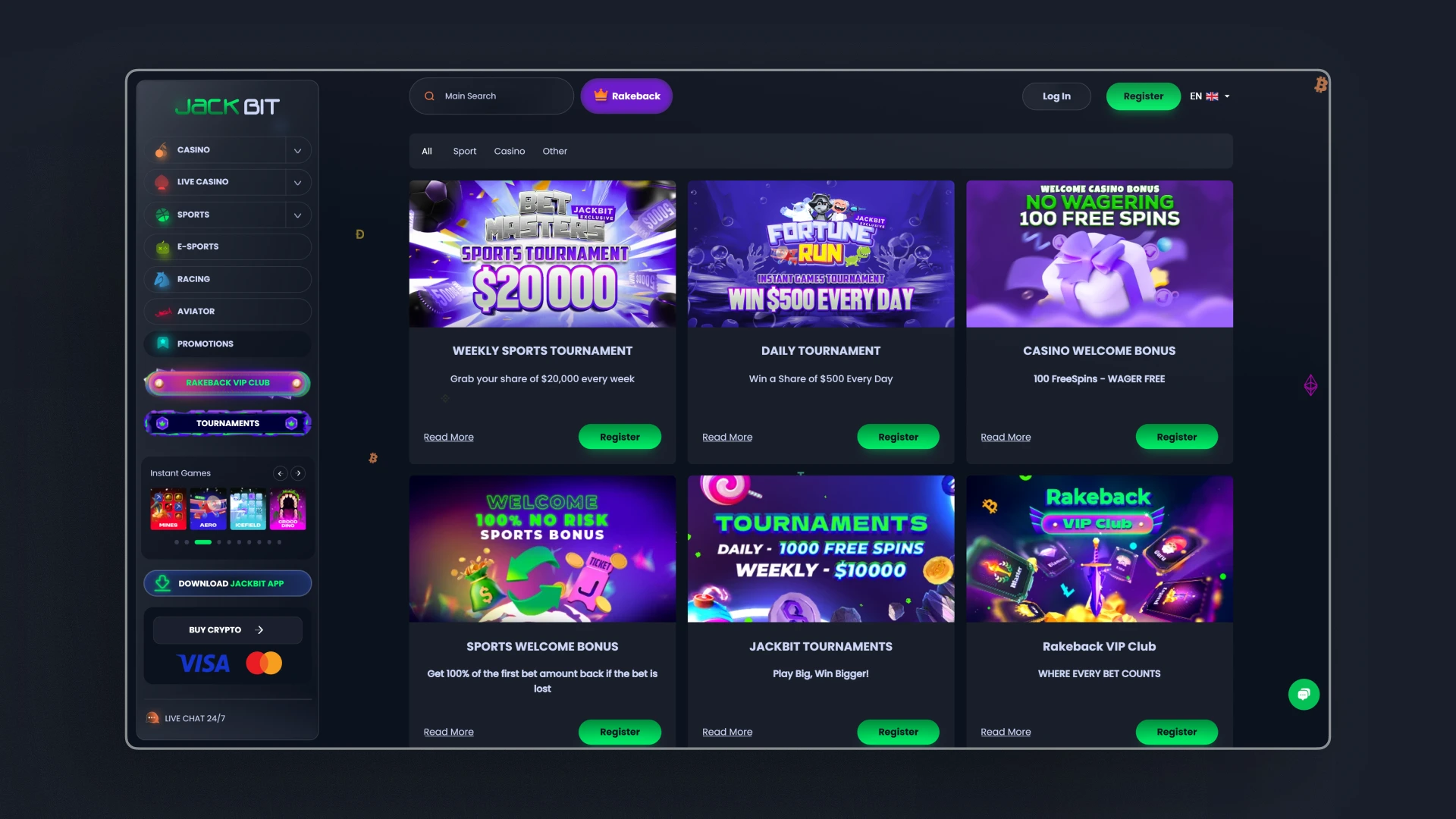Go to next Instant Games slide arrow
This screenshot has height=819, width=1456.
click(x=299, y=473)
